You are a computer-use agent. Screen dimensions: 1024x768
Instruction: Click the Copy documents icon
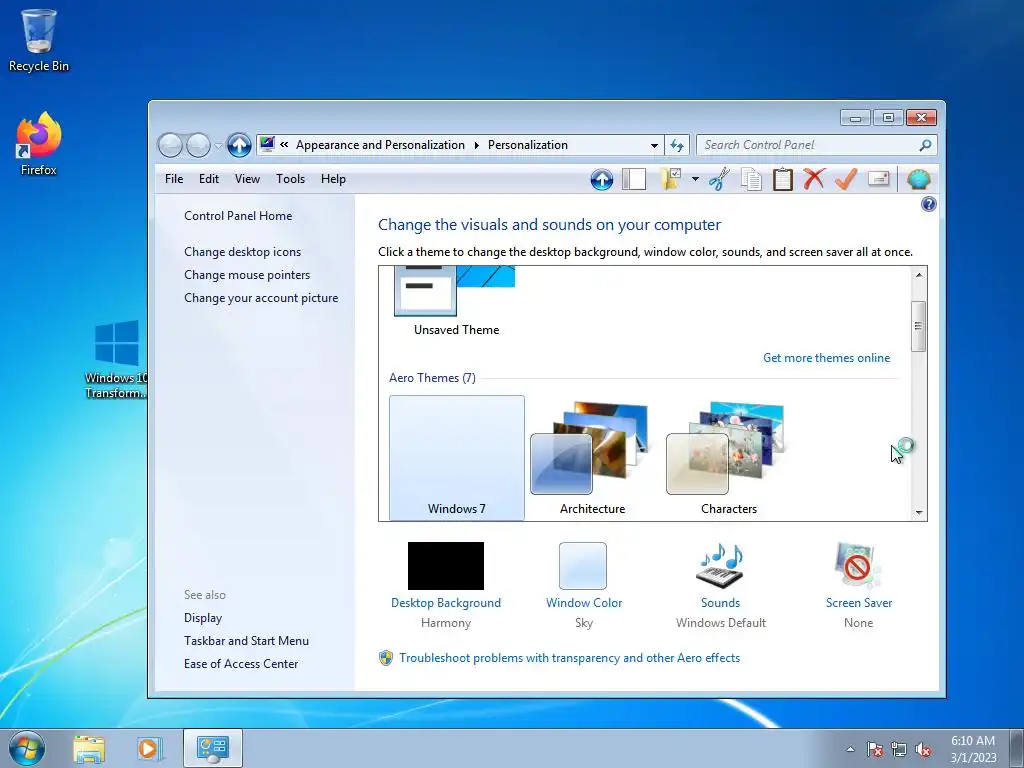[x=751, y=179]
